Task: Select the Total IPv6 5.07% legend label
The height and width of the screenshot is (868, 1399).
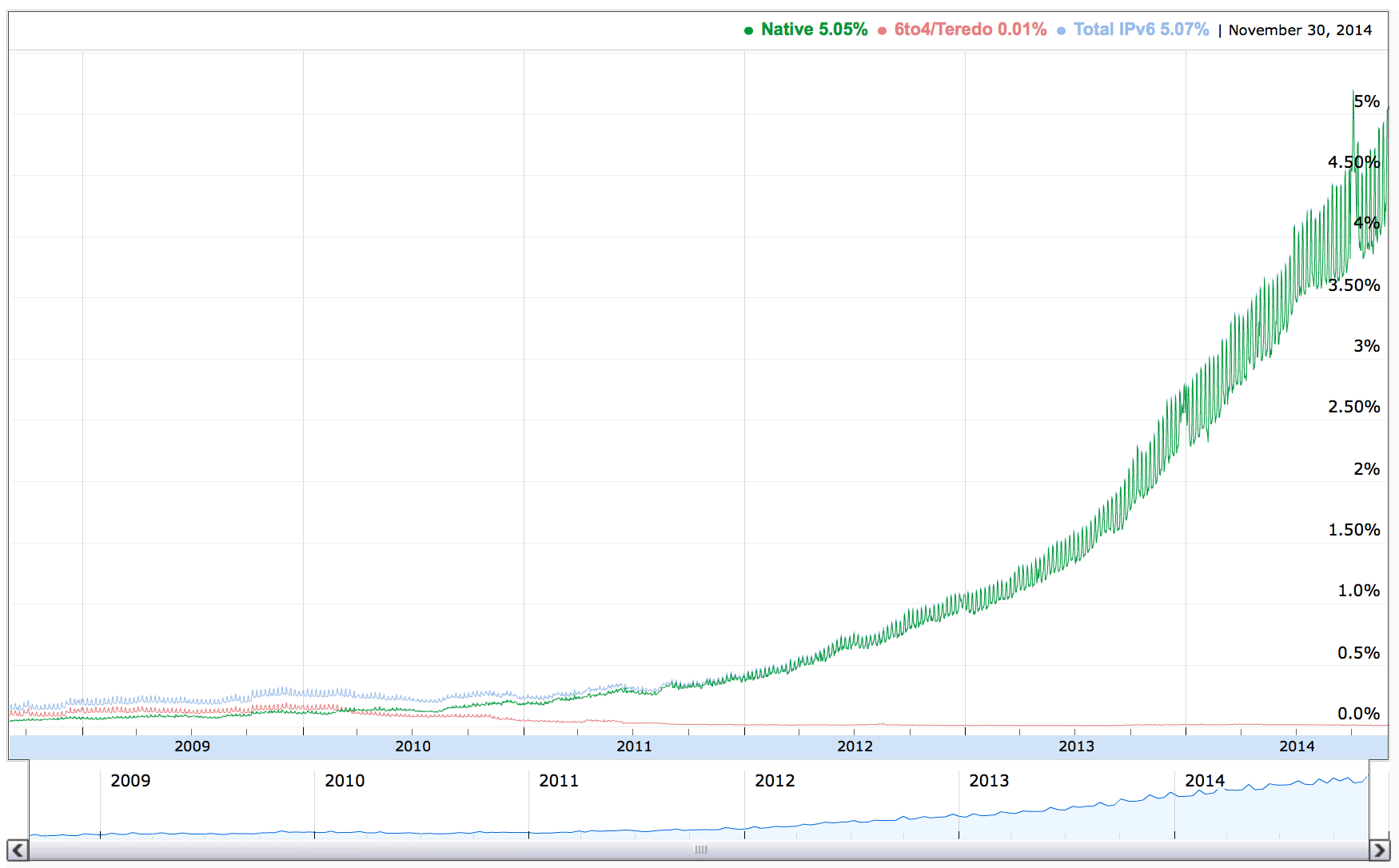Action: pyautogui.click(x=1141, y=30)
